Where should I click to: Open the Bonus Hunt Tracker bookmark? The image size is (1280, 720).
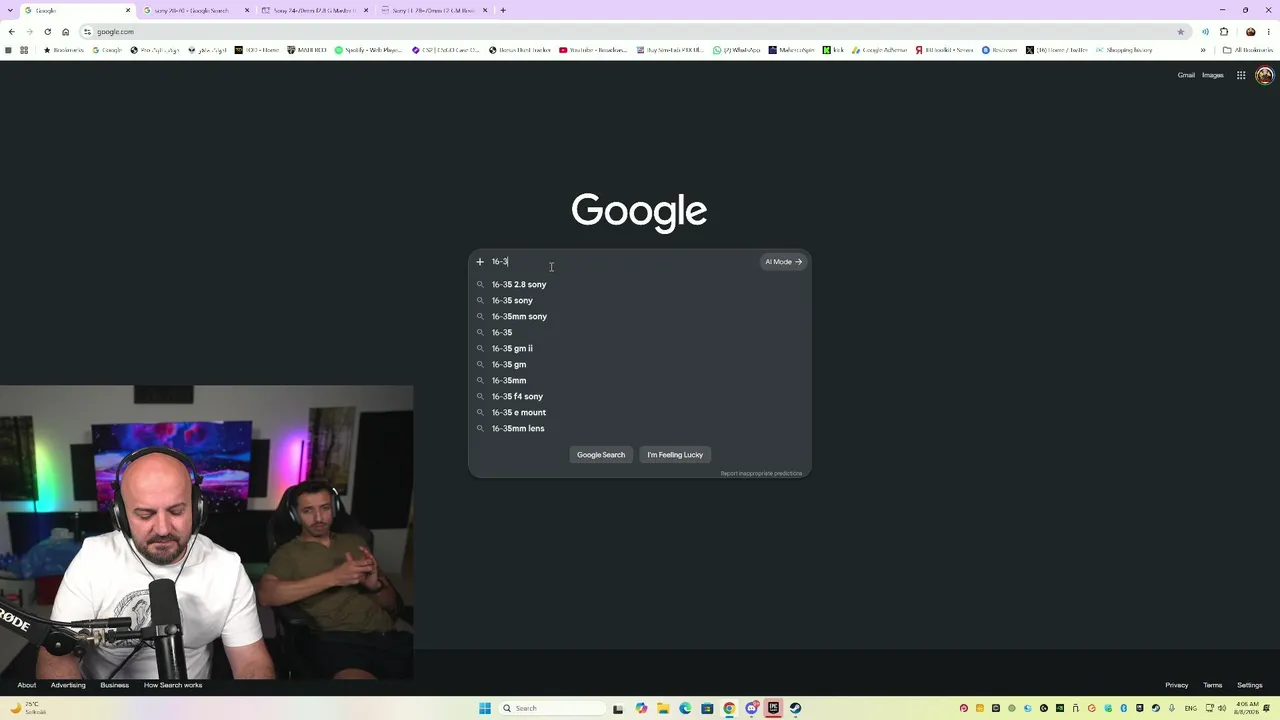(x=520, y=50)
